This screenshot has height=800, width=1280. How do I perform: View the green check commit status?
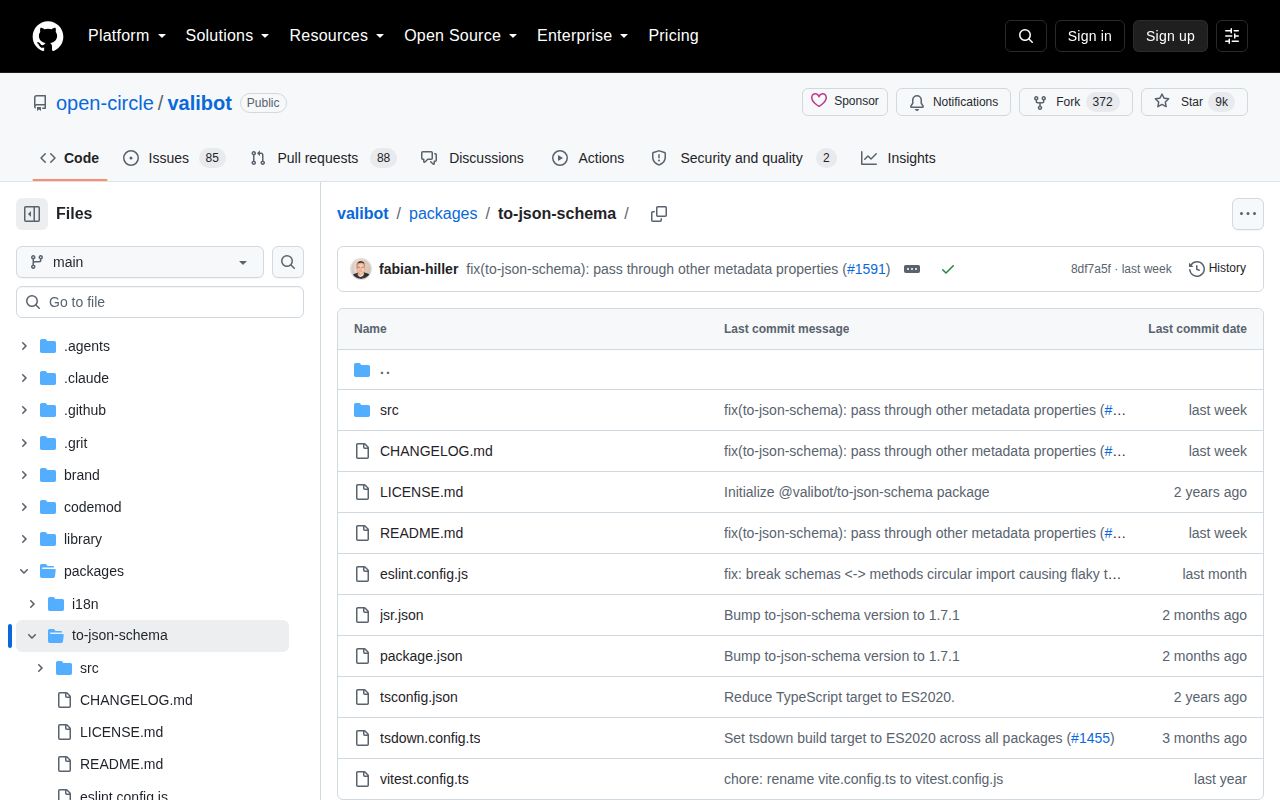[948, 269]
